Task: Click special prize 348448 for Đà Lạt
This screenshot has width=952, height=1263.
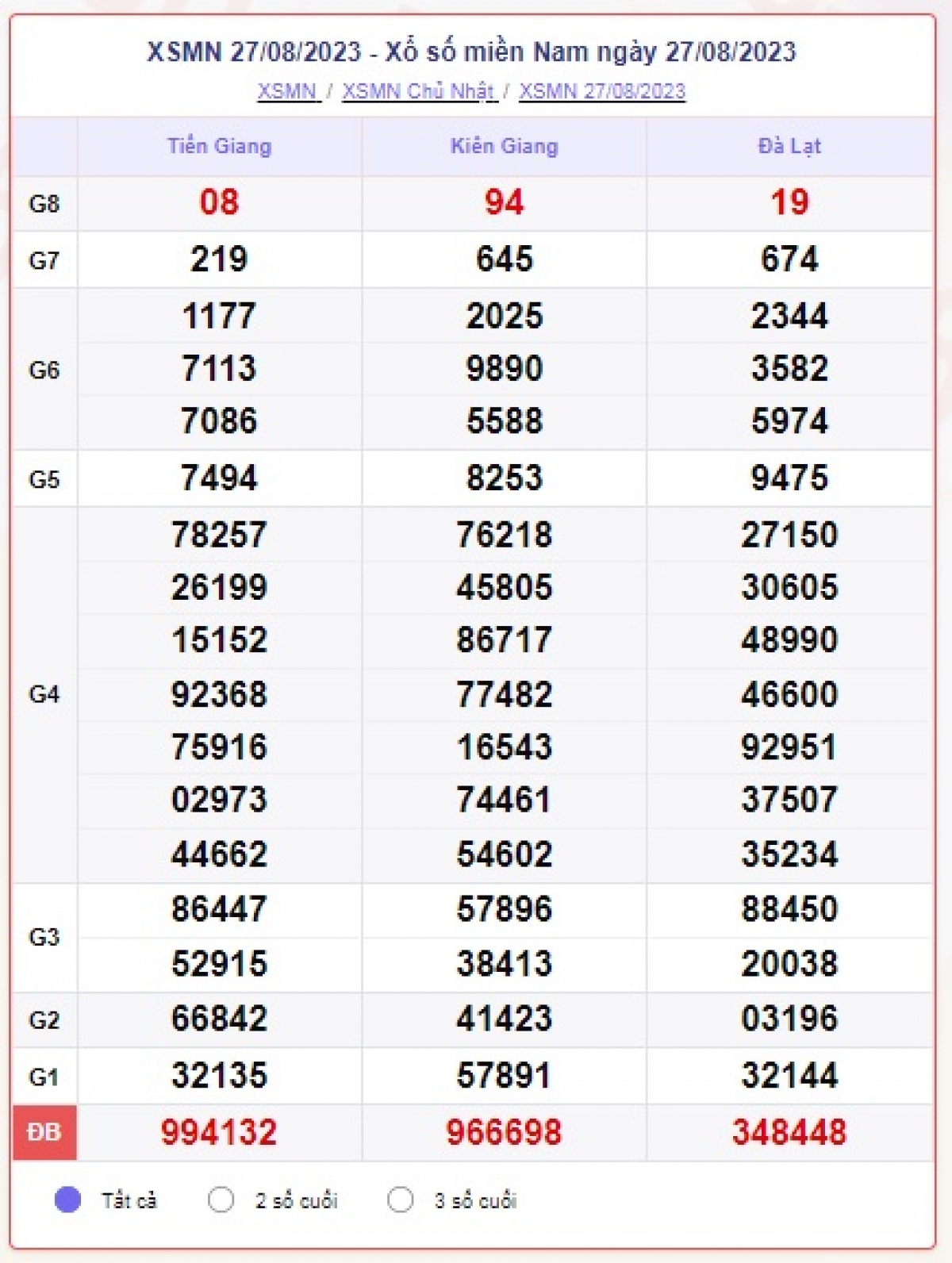Action: point(789,1132)
